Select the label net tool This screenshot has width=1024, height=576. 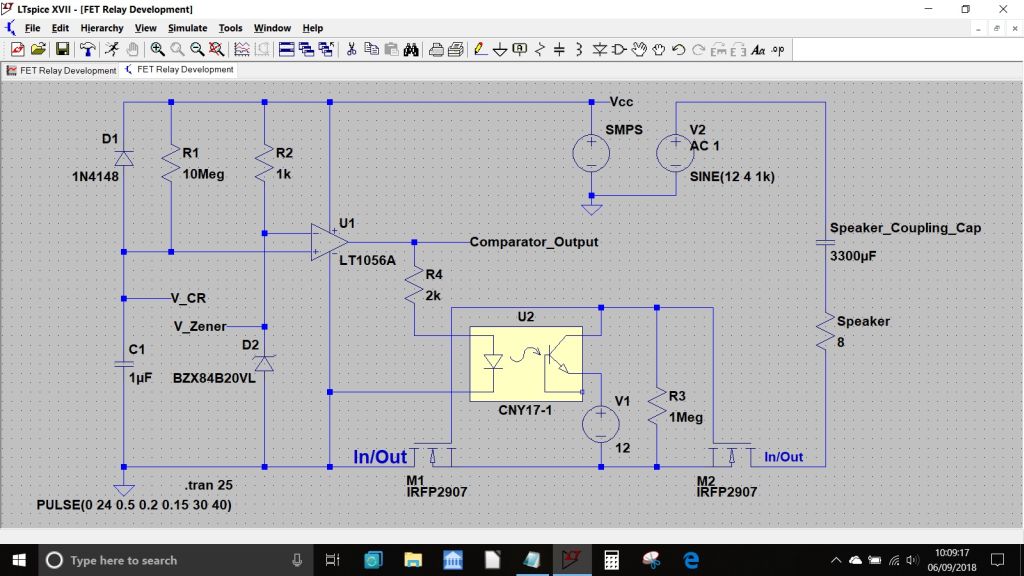[x=520, y=50]
